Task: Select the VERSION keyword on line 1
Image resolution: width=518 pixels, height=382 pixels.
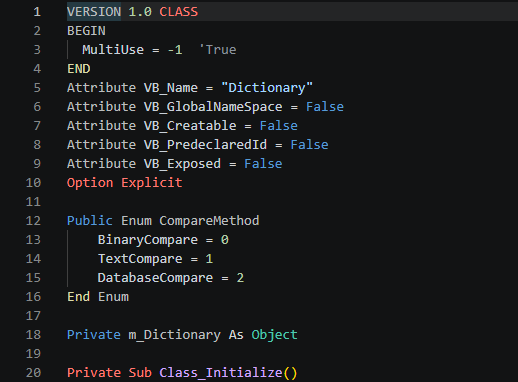Action: click(94, 12)
